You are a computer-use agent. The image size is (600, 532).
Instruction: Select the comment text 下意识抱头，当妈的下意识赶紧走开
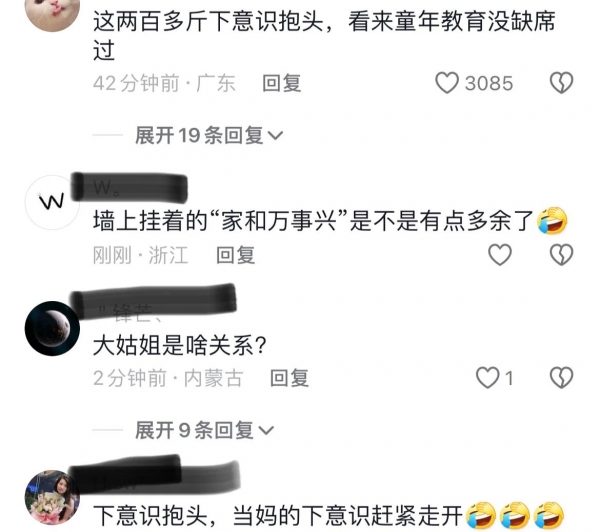click(x=277, y=516)
